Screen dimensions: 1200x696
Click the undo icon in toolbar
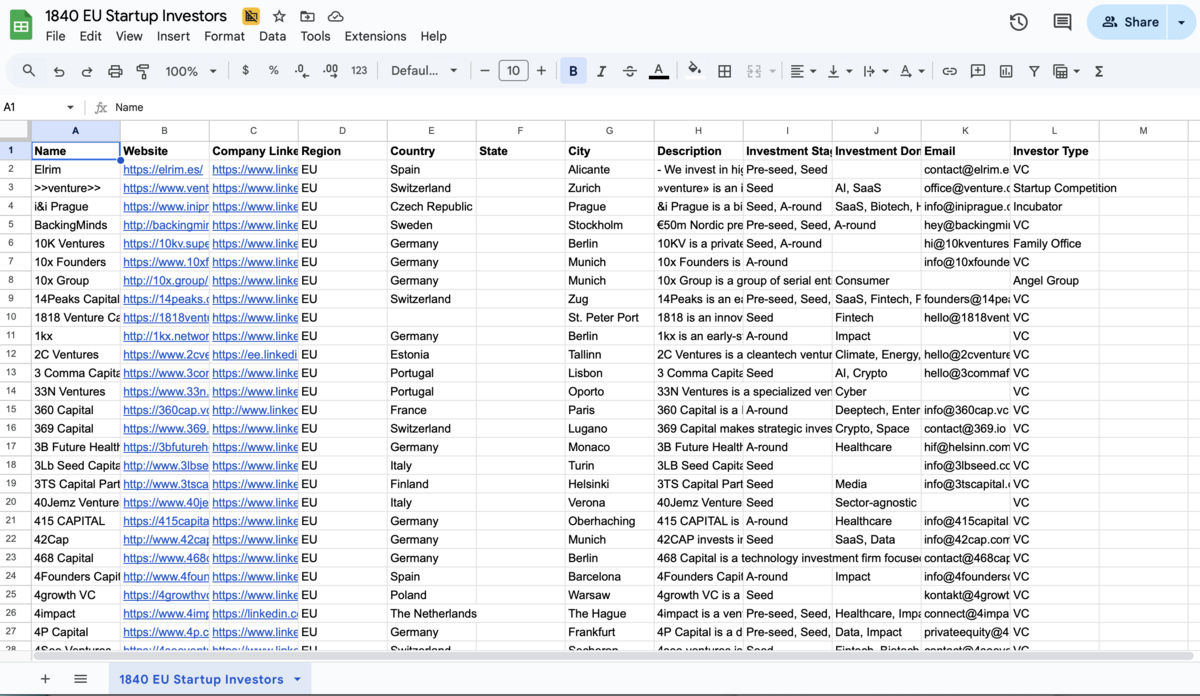coord(59,71)
